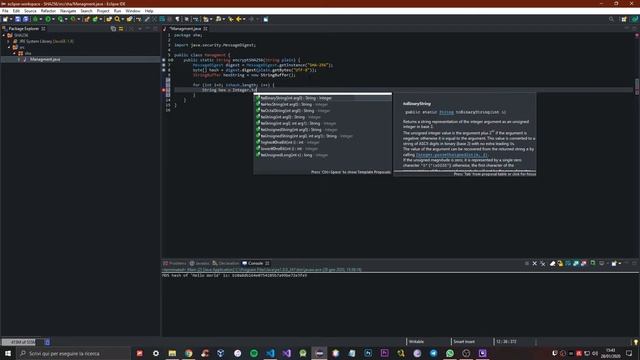Collapse the SHA256 project node
Screen dimensions: 640x360
pyautogui.click(x=4, y=36)
